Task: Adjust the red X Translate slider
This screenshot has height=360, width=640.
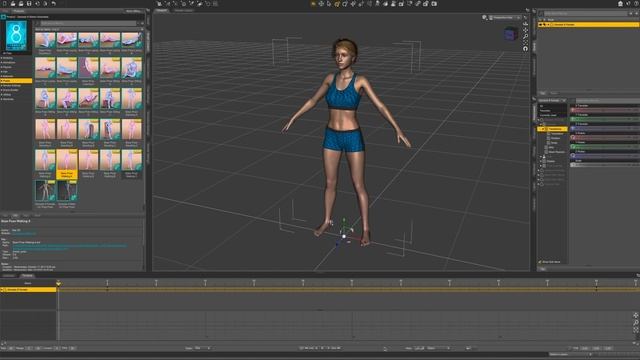Action: tap(605, 110)
